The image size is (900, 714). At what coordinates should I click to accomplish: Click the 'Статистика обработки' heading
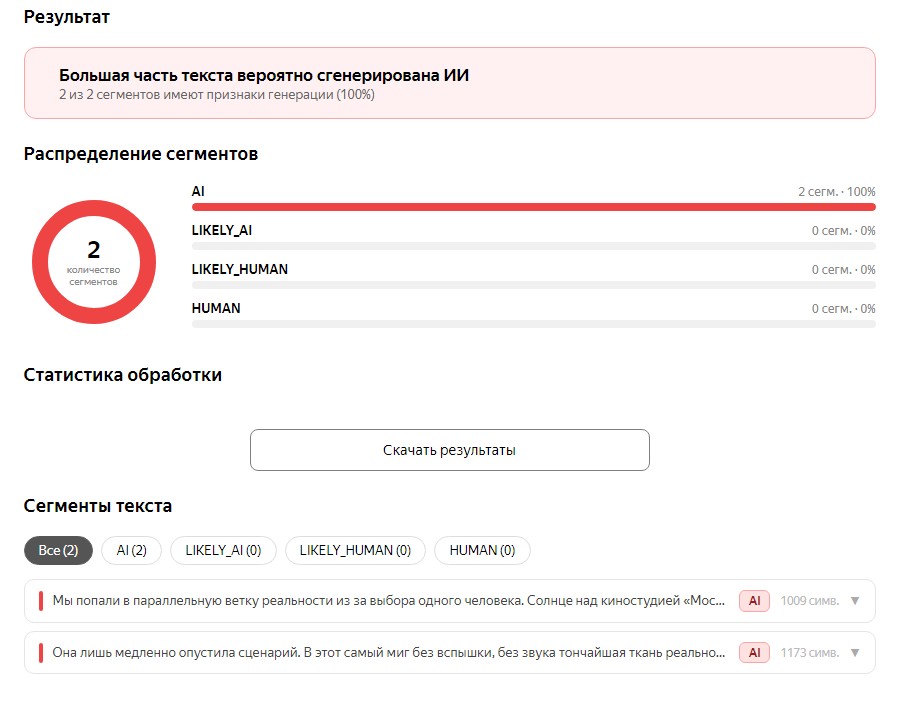tap(123, 375)
